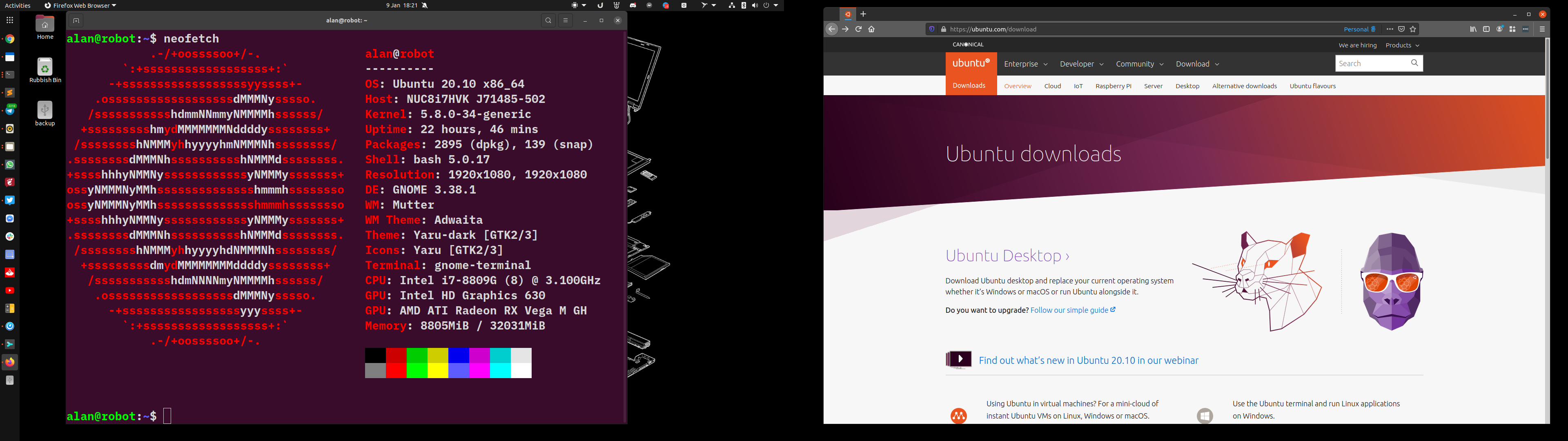
Task: Open Sublime Text from dock
Action: click(10, 93)
